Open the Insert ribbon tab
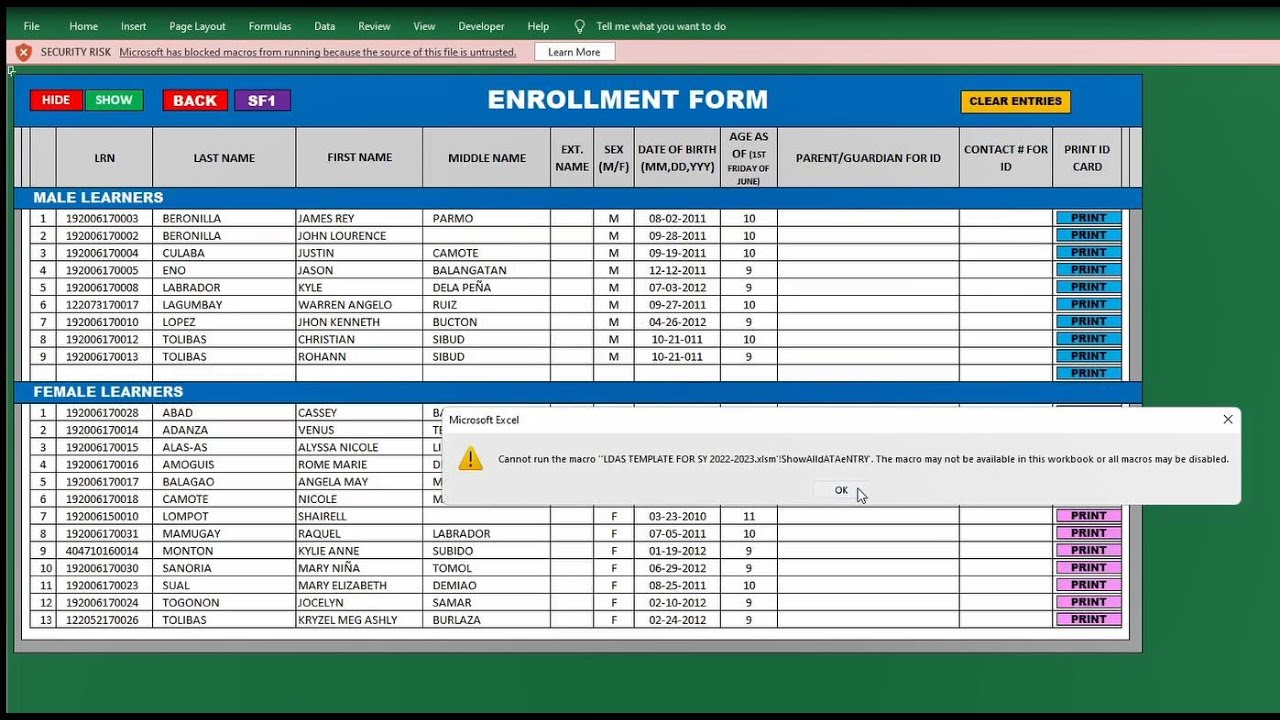Image resolution: width=1280 pixels, height=720 pixels. [133, 26]
